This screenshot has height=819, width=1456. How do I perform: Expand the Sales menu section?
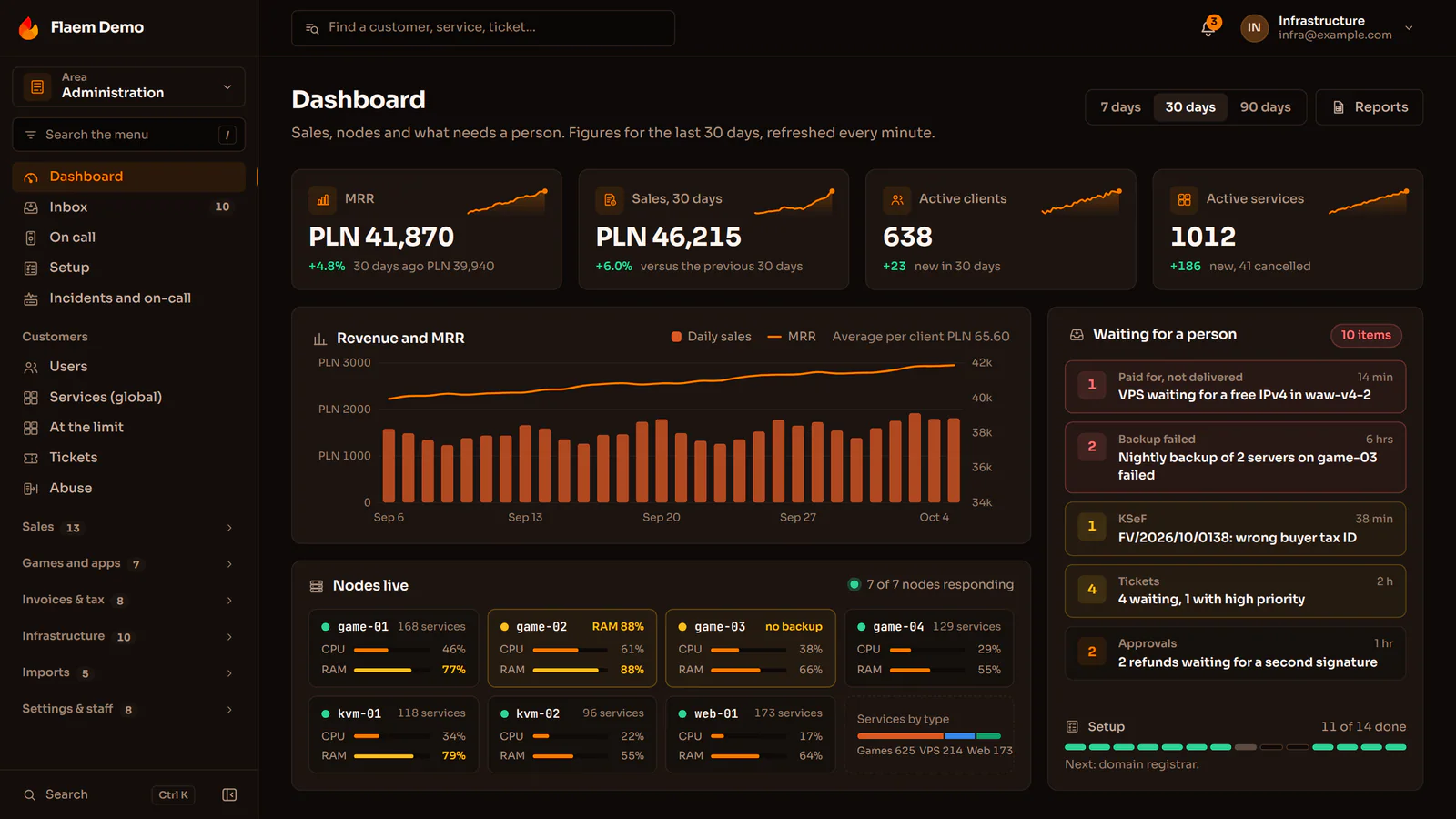point(128,527)
